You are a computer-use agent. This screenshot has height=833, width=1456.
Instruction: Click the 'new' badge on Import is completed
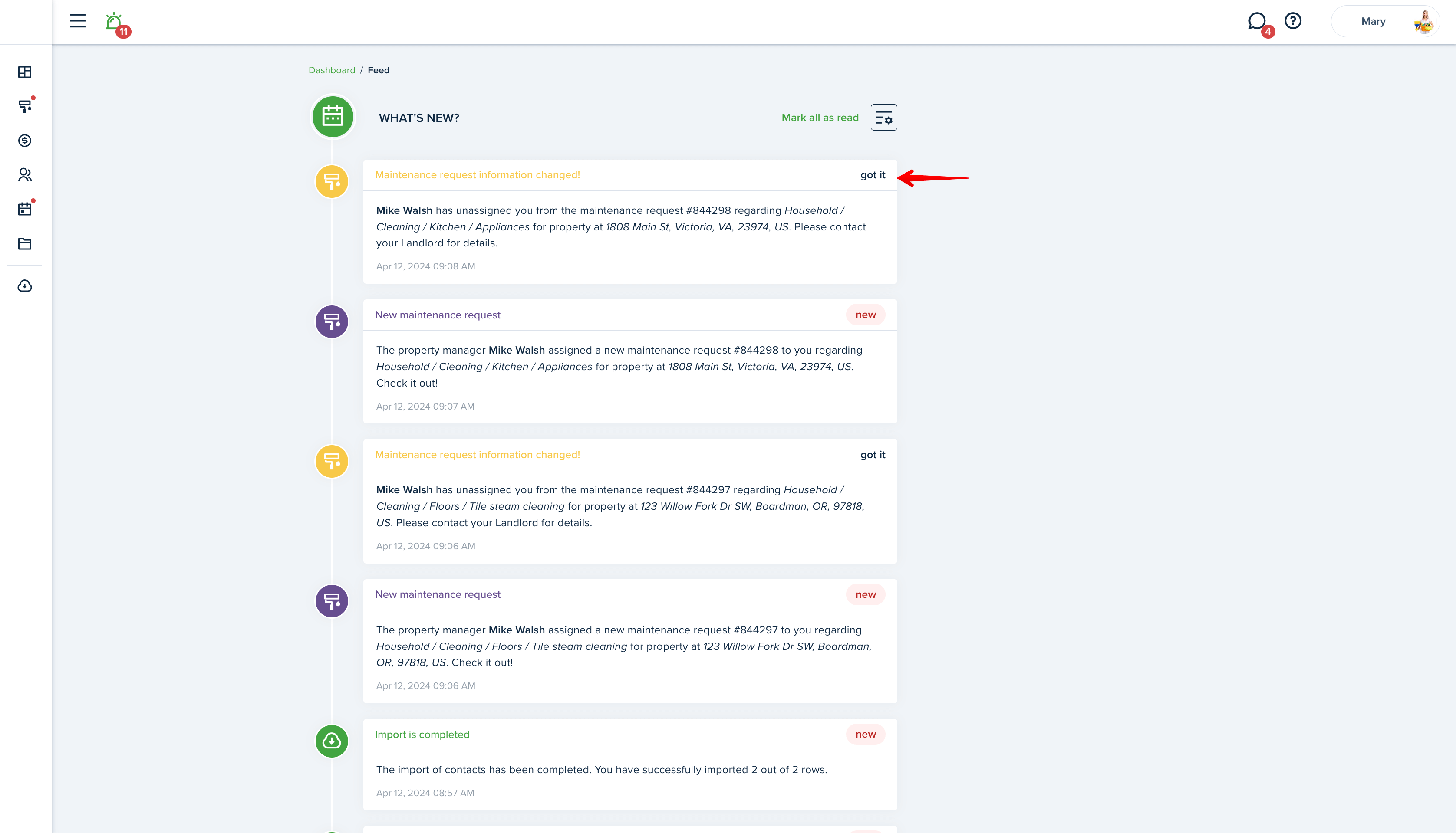pyautogui.click(x=865, y=734)
